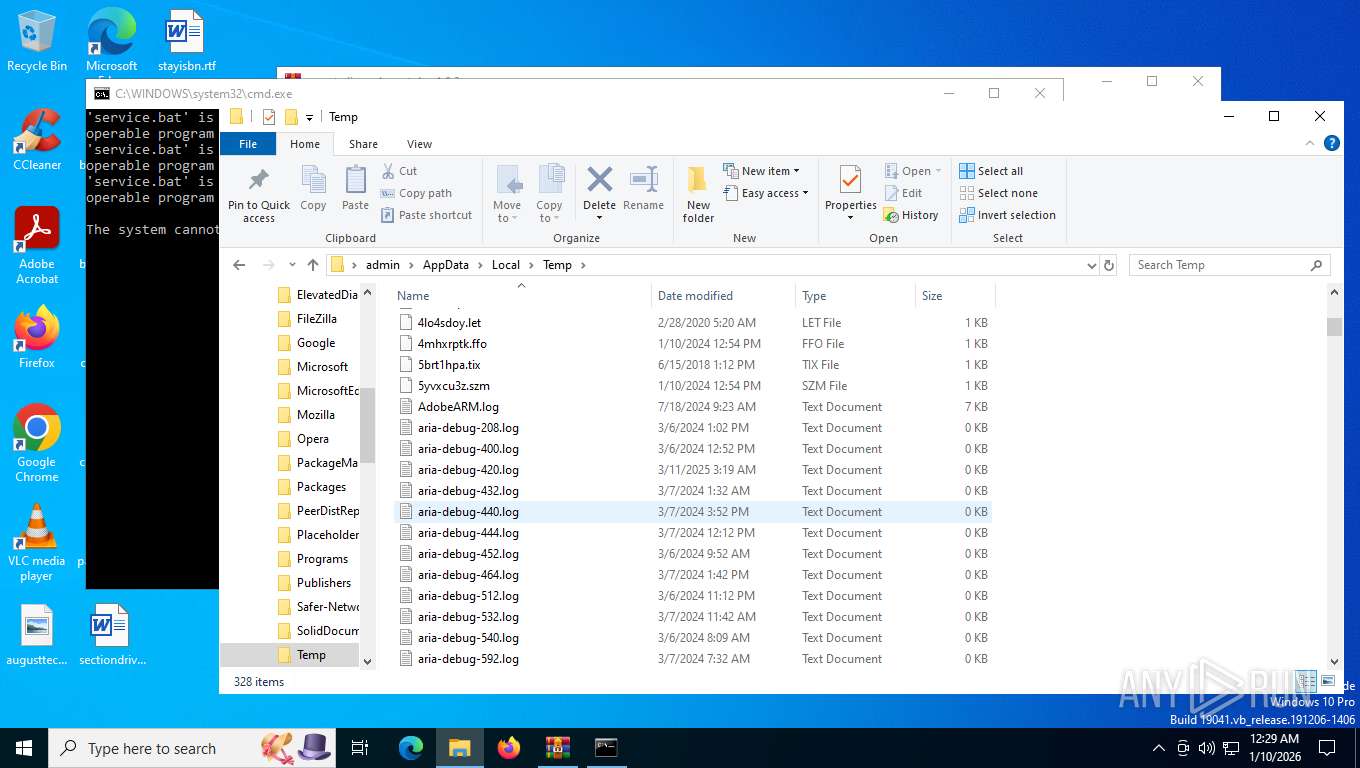Viewport: 1360px width, 768px height.
Task: Click AppData in the address path
Action: click(445, 265)
